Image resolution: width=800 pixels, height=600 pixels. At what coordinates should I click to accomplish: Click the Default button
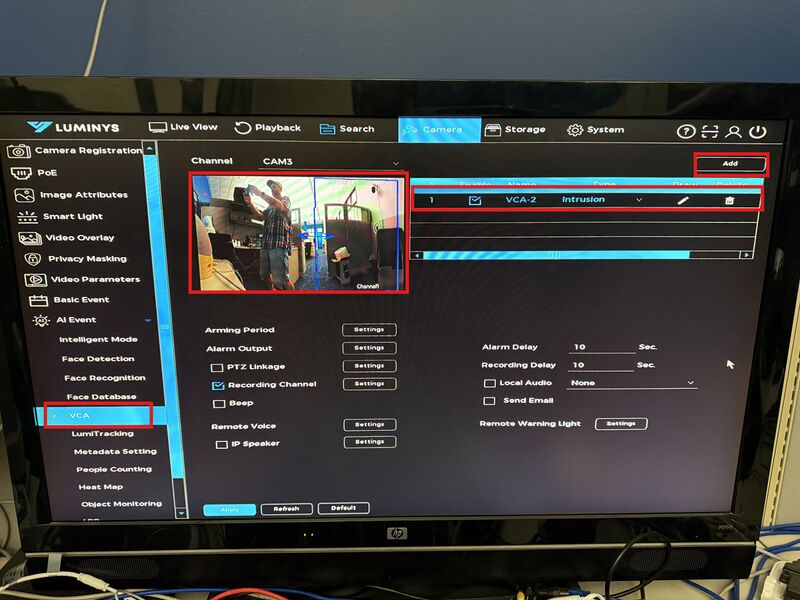tap(343, 508)
